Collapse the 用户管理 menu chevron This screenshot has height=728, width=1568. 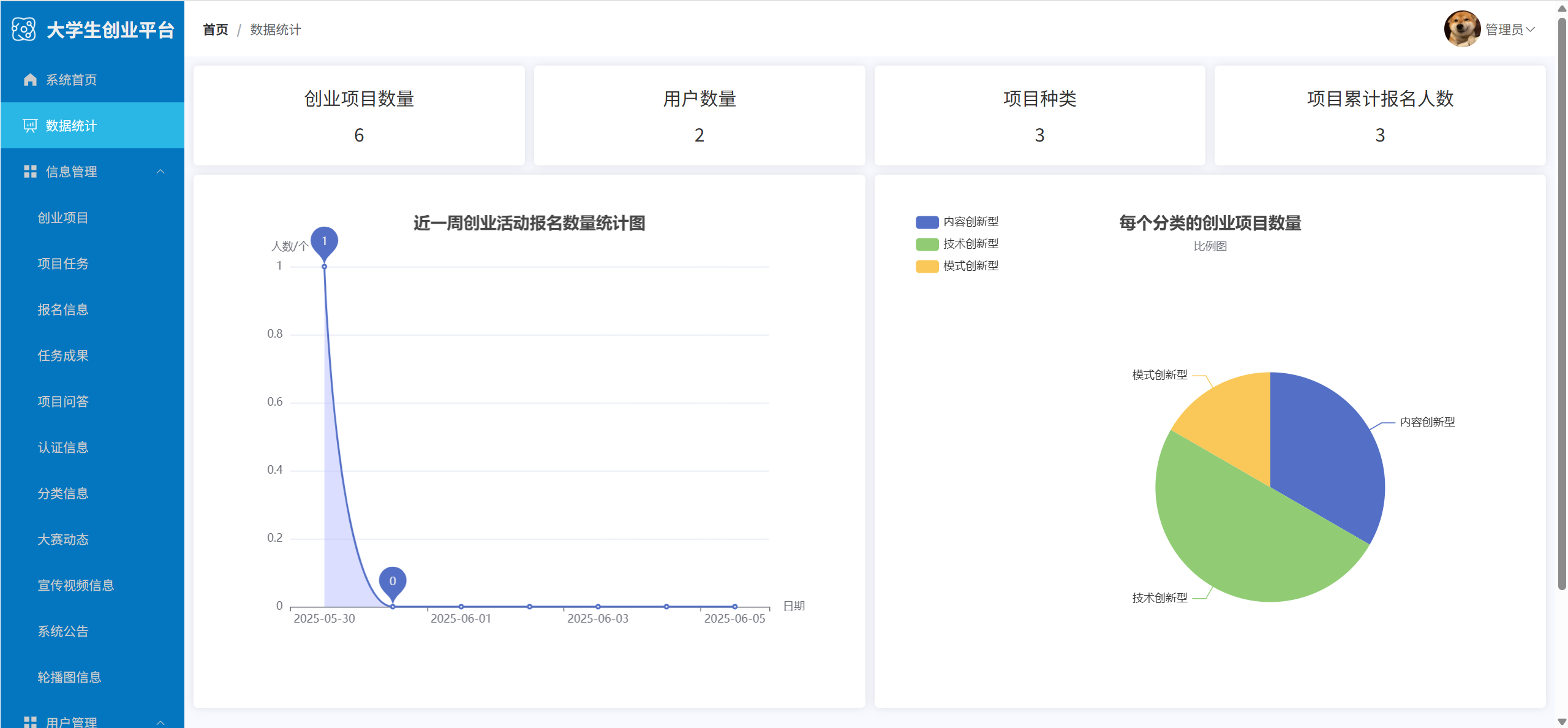[x=160, y=722]
